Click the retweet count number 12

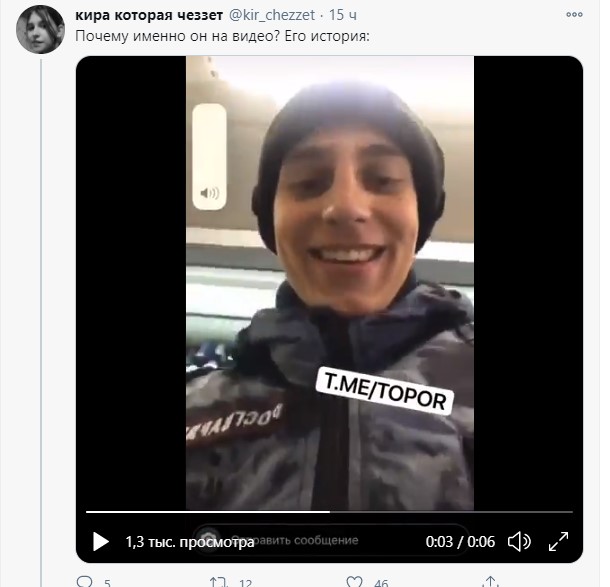tap(246, 582)
